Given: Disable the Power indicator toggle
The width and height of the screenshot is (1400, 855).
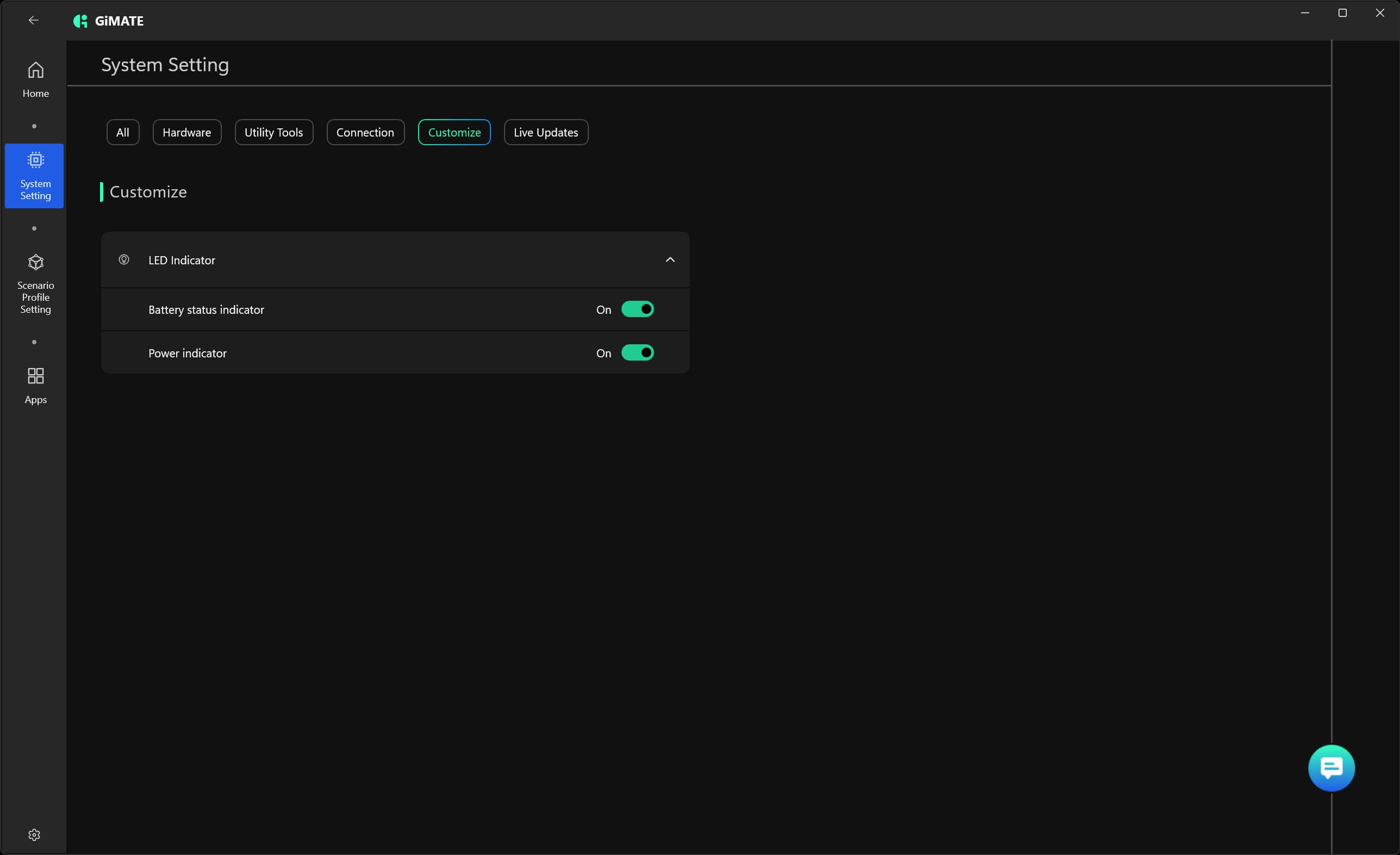Looking at the screenshot, I should [x=637, y=352].
